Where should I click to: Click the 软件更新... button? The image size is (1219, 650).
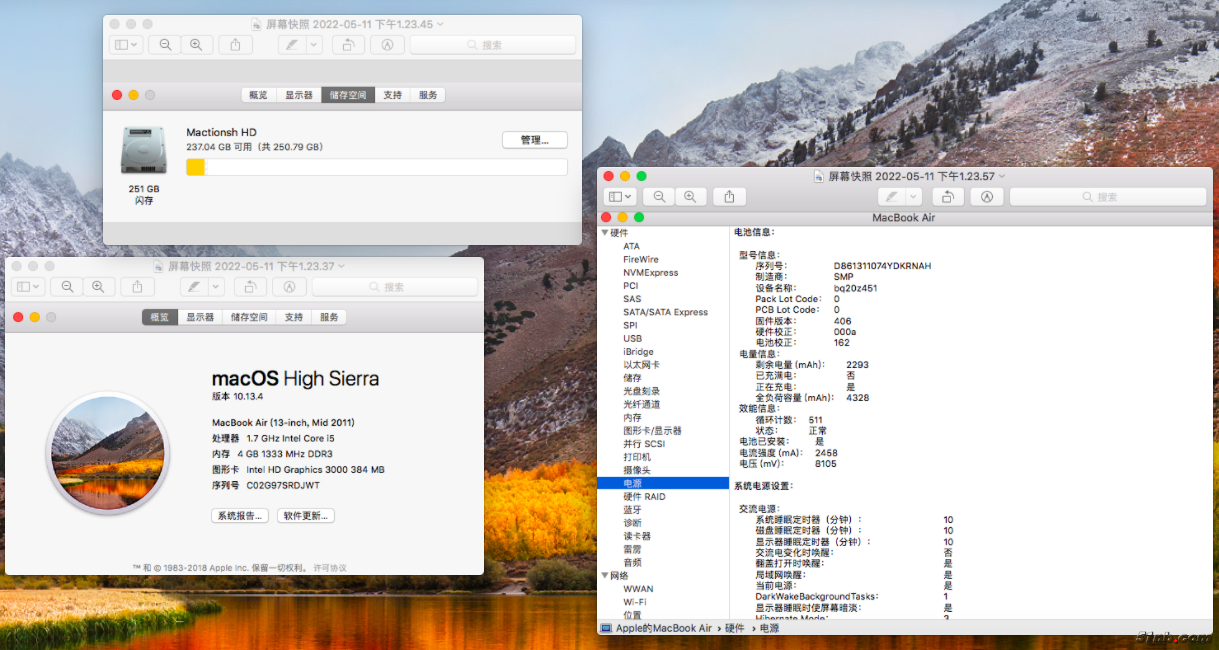tap(306, 516)
